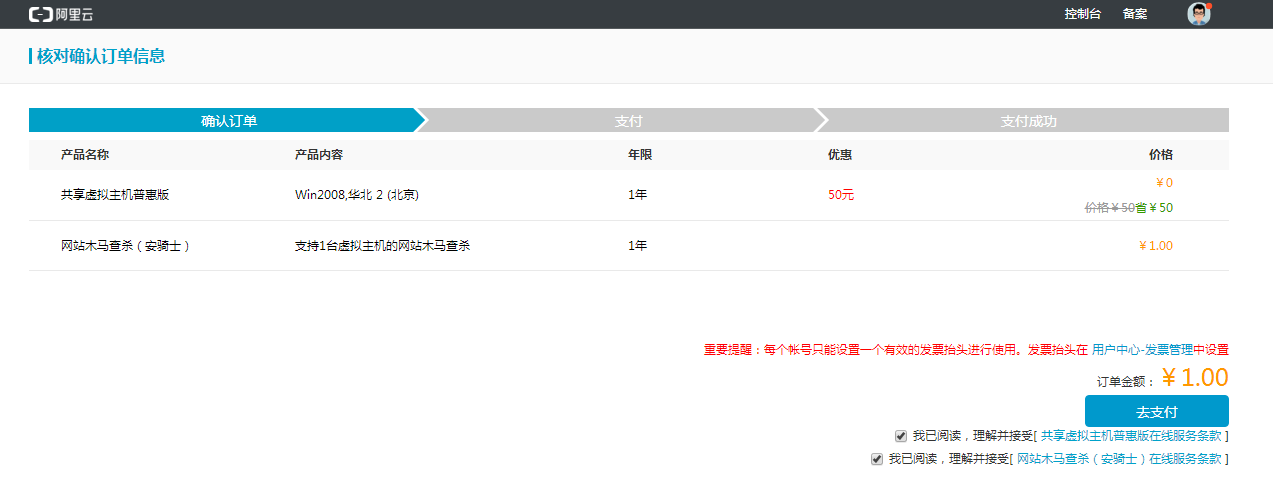
Task: Open the 用户中心-发票管理 link
Action: 1141,350
